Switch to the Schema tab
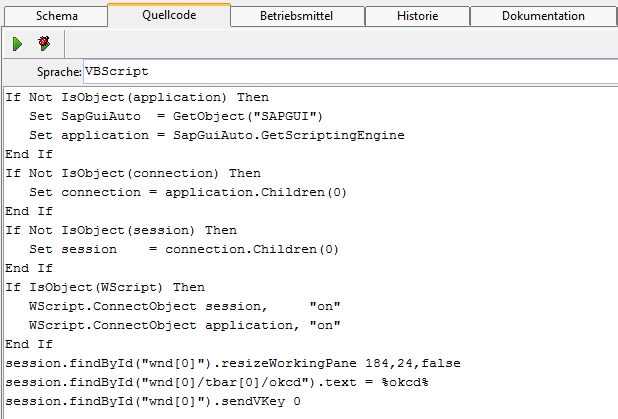 pos(55,16)
